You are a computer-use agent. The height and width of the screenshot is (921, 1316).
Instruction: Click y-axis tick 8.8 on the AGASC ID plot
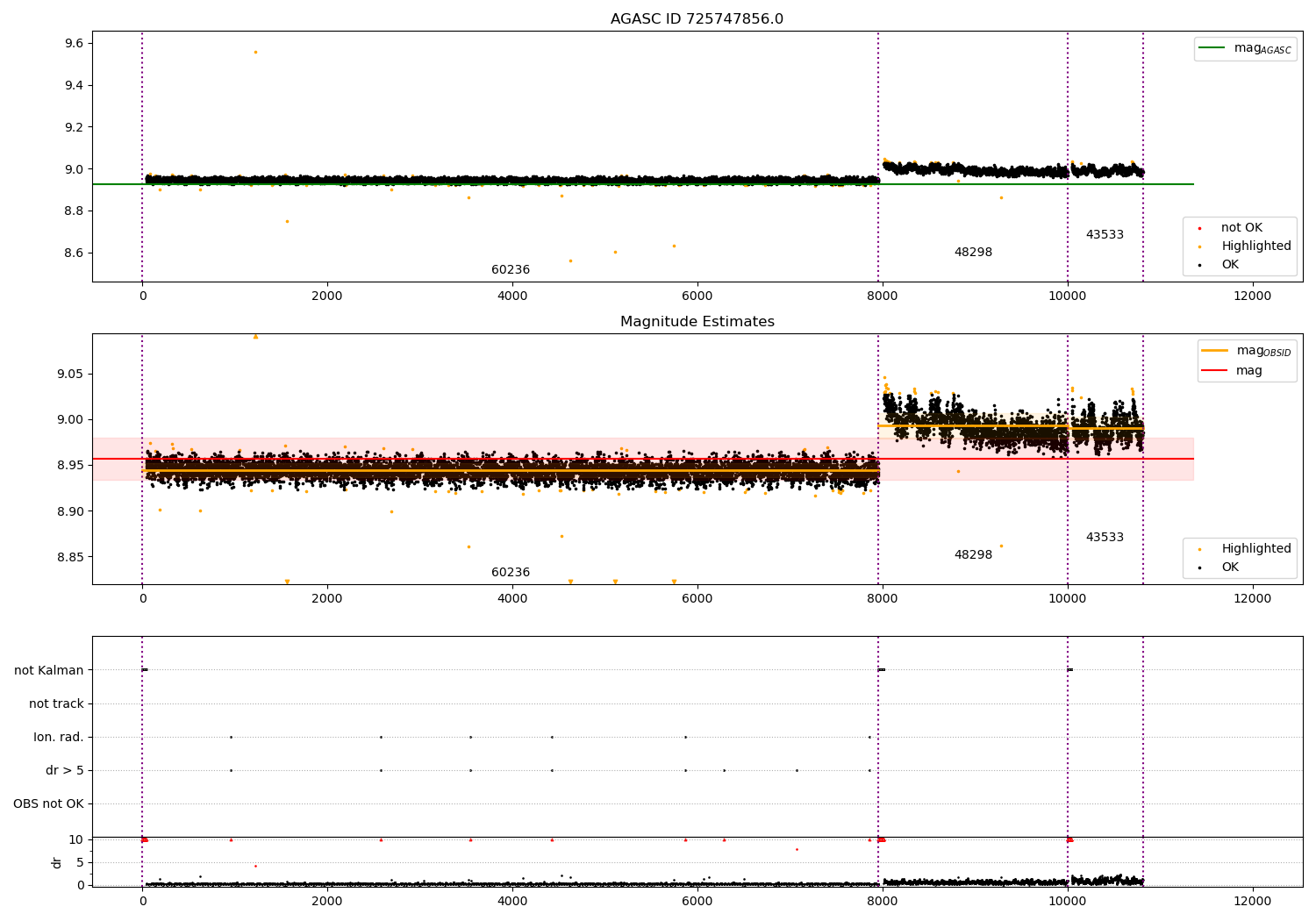(75, 211)
